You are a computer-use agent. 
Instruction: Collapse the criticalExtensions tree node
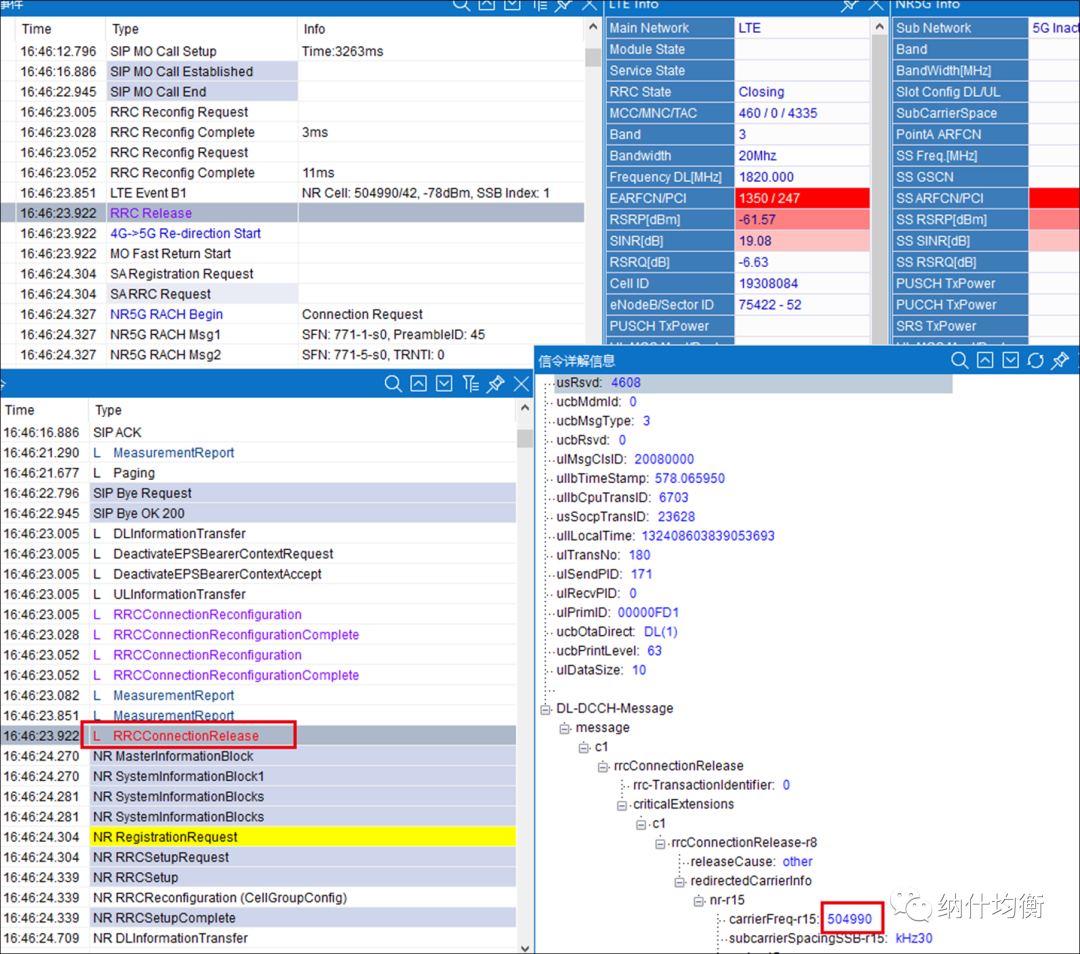pos(622,805)
